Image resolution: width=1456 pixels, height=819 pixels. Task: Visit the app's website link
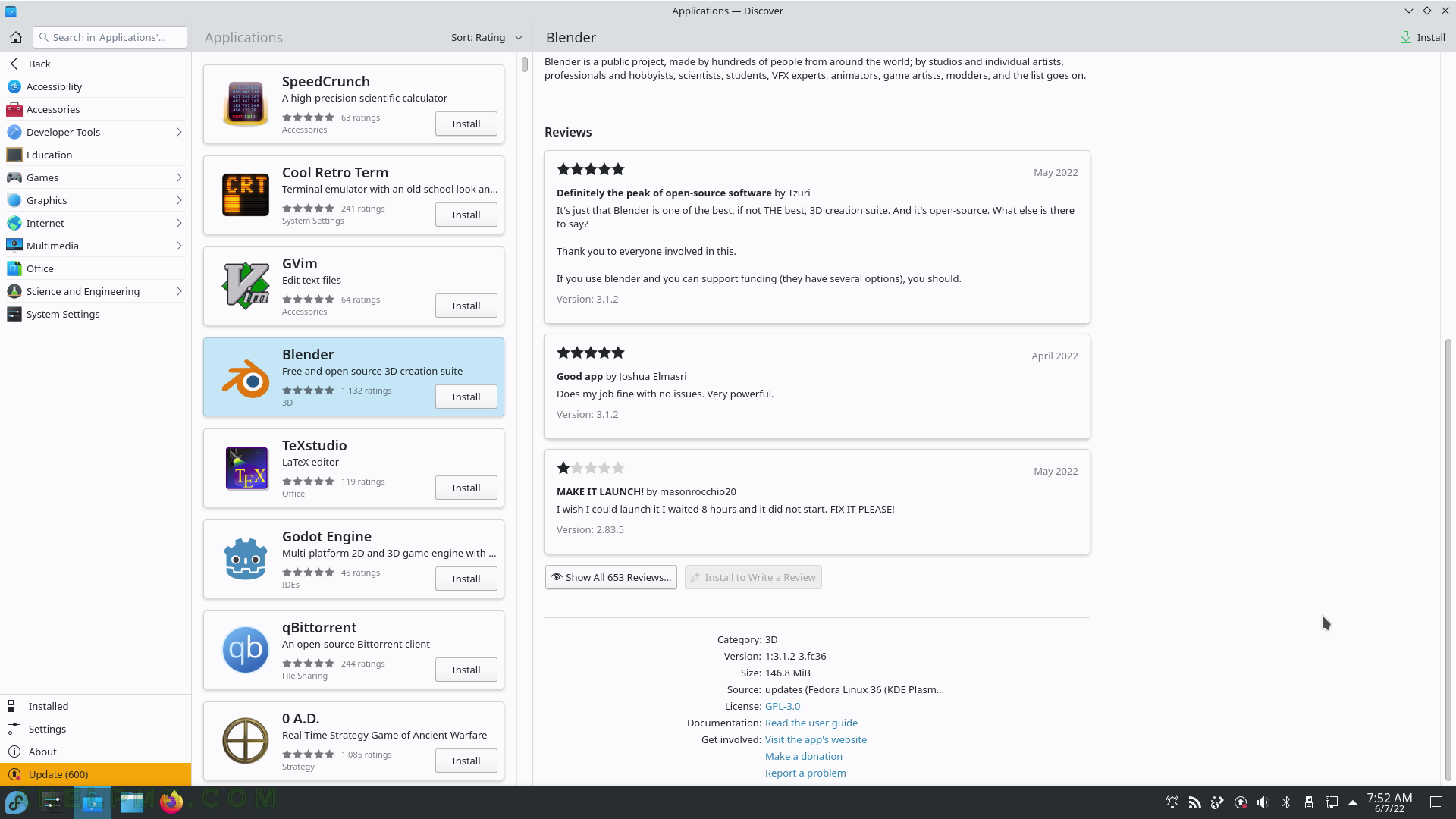[x=815, y=739]
